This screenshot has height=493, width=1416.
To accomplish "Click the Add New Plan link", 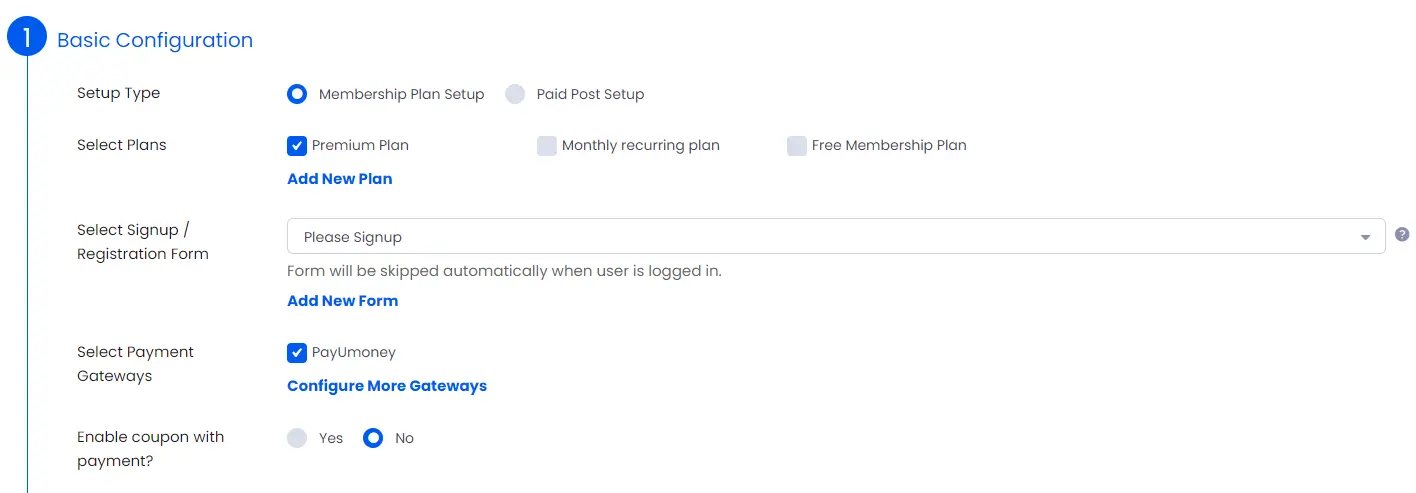I will (340, 179).
